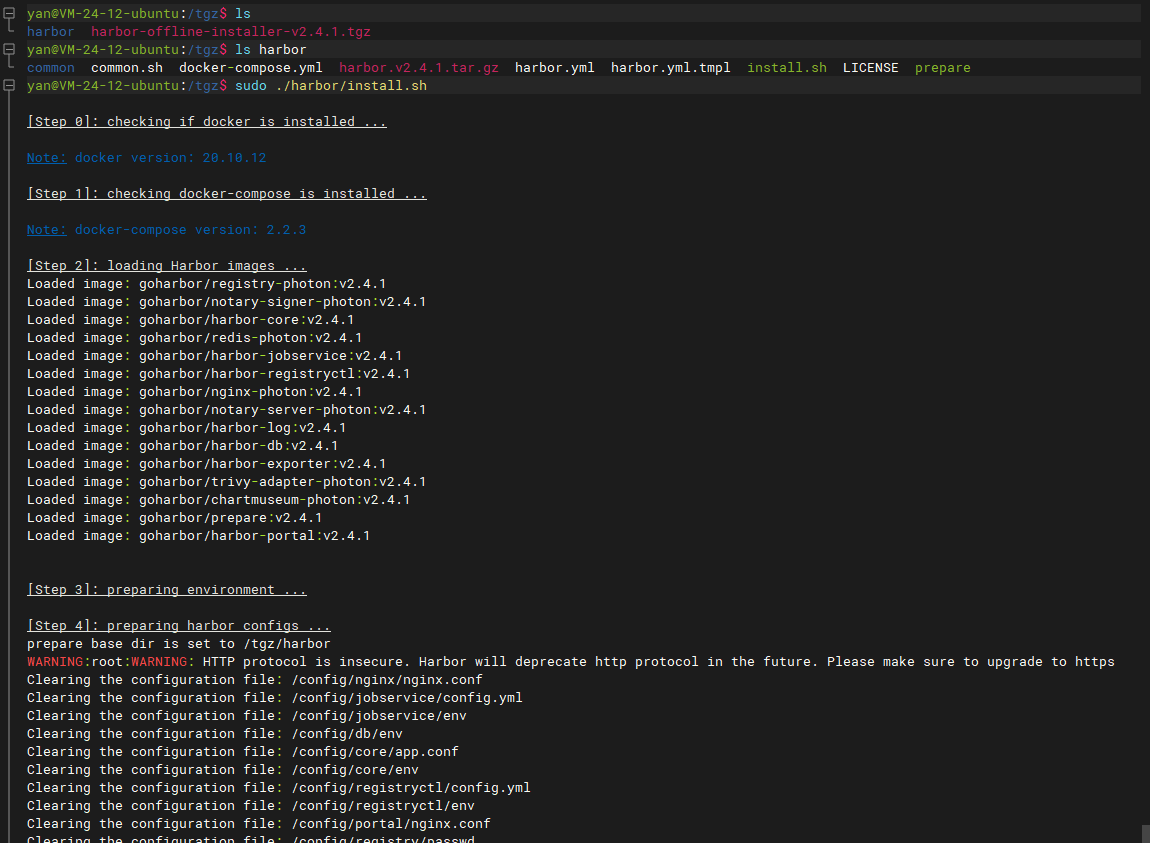Click the /config/jobservice/env clearing line
The image size is (1150, 843).
coord(246,715)
